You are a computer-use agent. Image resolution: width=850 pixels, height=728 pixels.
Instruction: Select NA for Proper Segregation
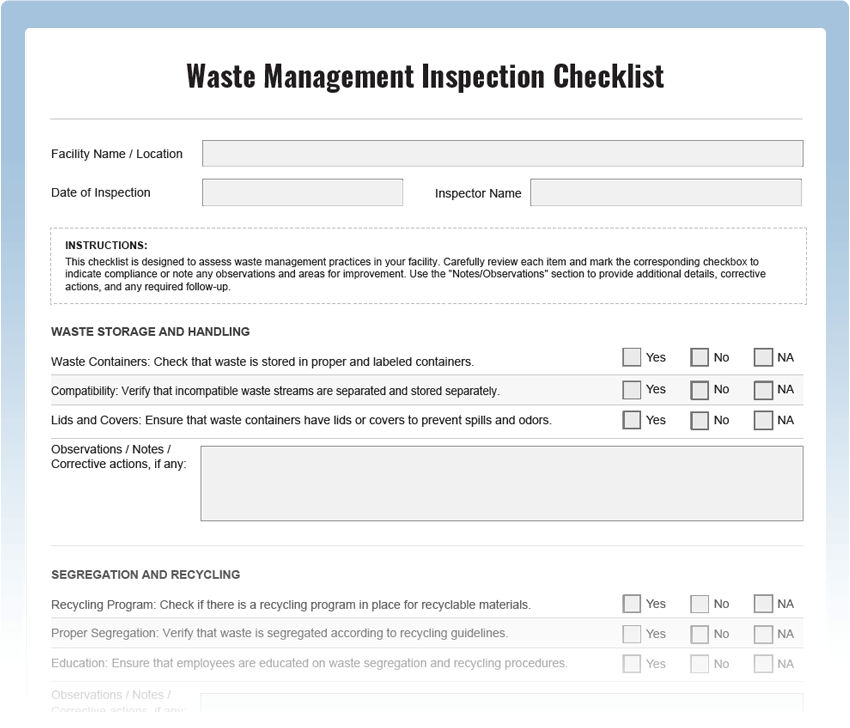point(763,634)
